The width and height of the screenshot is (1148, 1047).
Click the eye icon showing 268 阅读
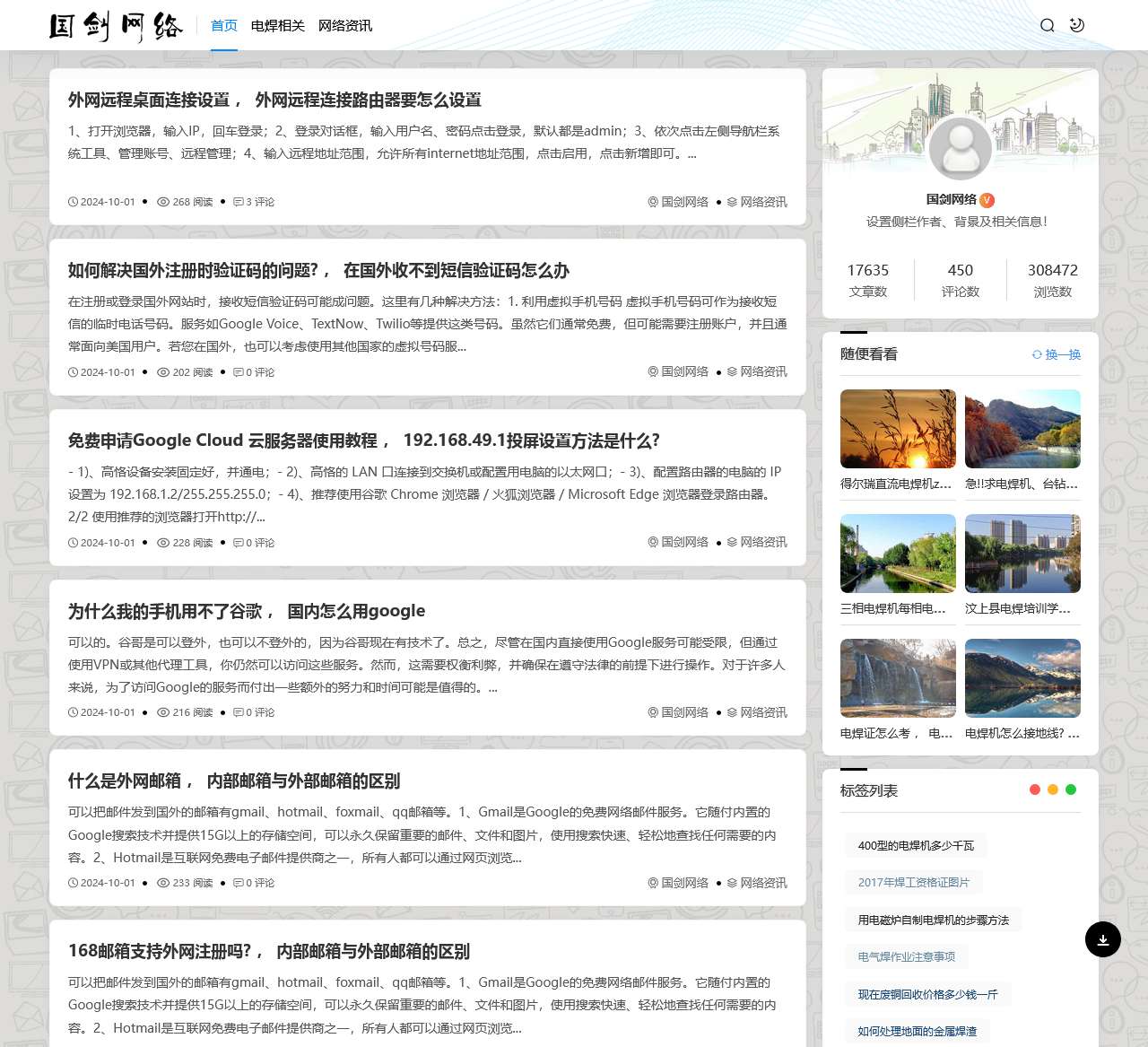pos(163,202)
